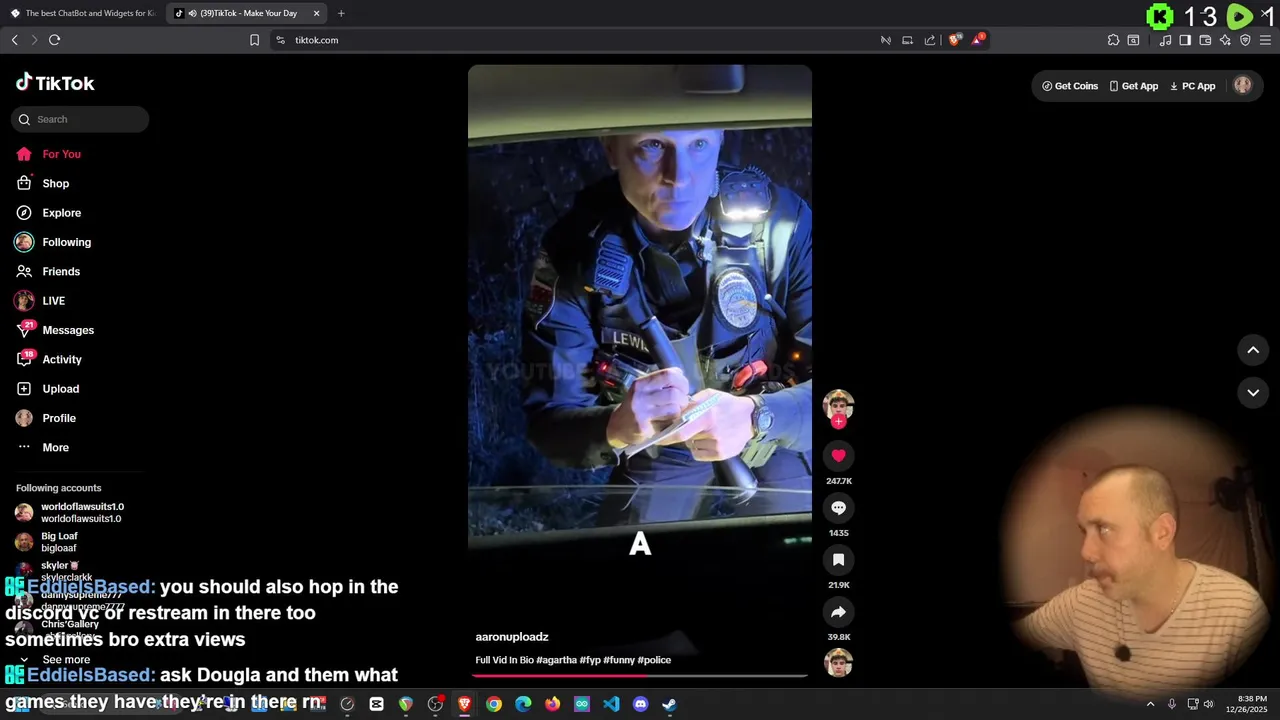Image resolution: width=1280 pixels, height=720 pixels.
Task: Go to the next video
Action: pos(1253,393)
